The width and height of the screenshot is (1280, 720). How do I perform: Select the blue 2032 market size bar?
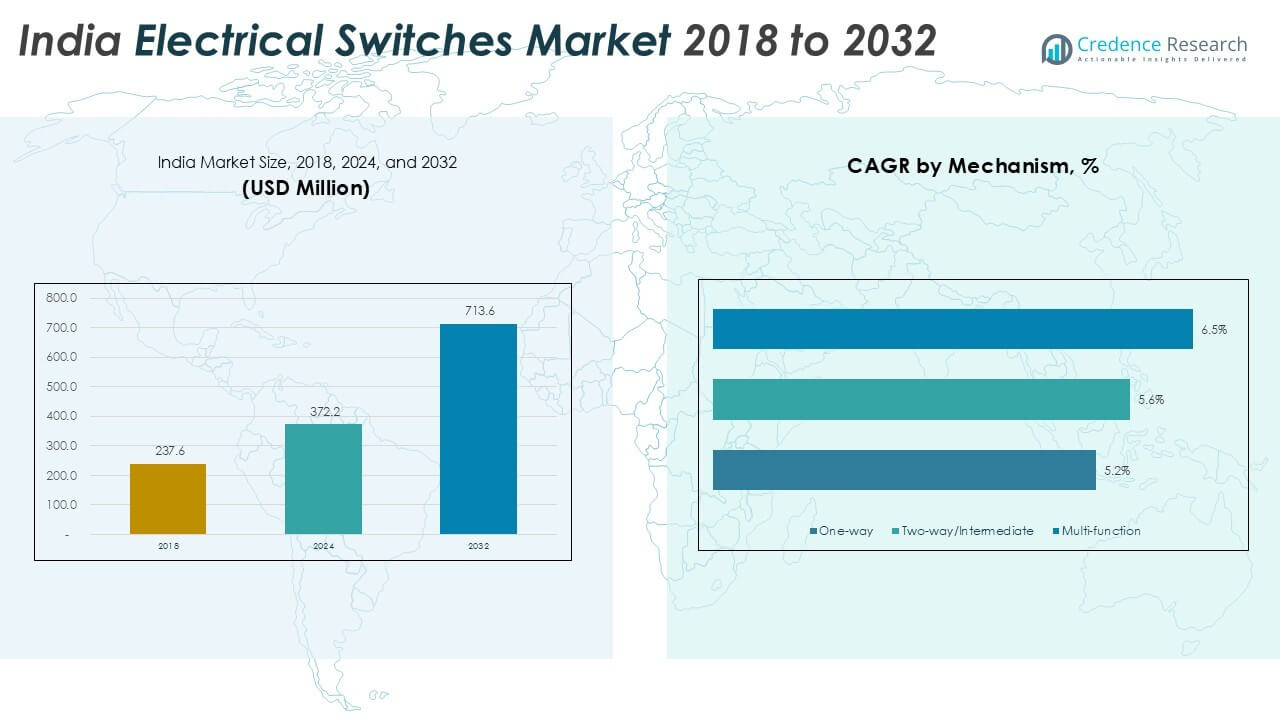480,425
